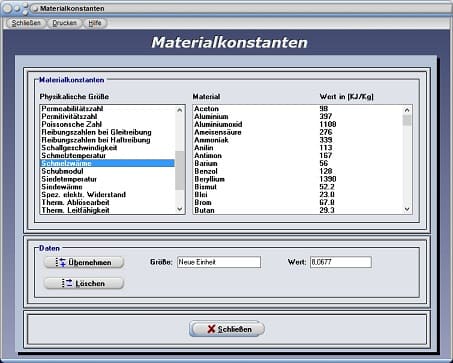Click the Schließen menu button
Viewport: 453px width, 363px height.
coord(26,23)
